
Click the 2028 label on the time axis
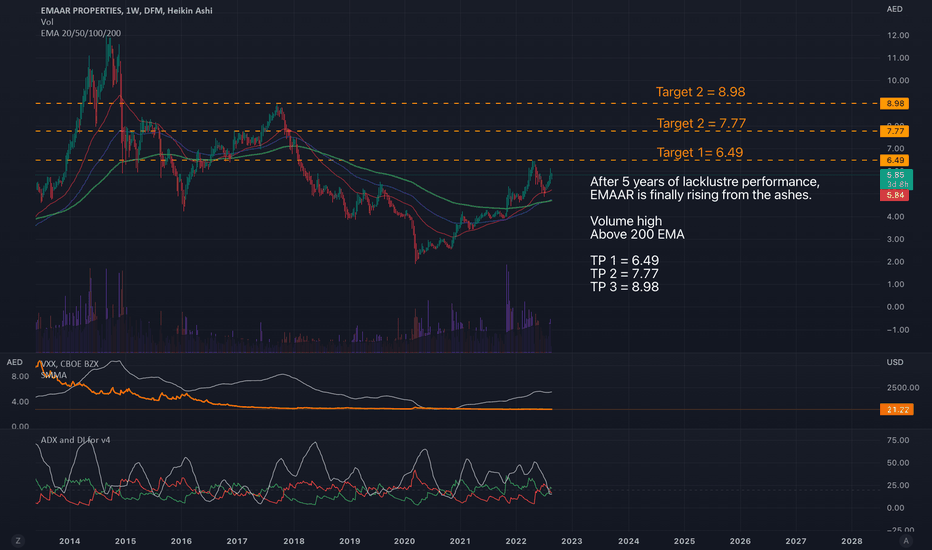(x=852, y=541)
